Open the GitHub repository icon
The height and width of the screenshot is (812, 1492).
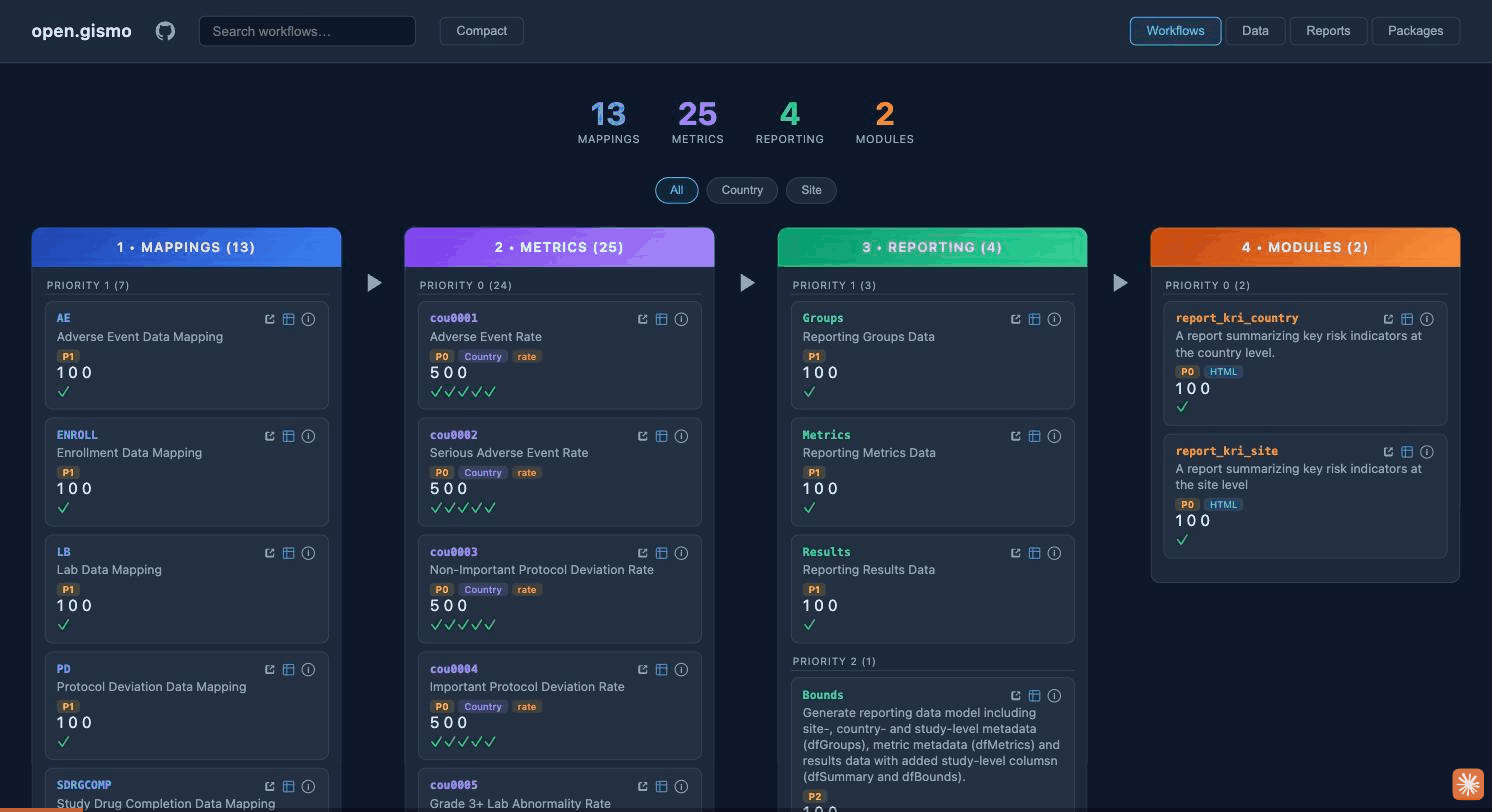(166, 31)
